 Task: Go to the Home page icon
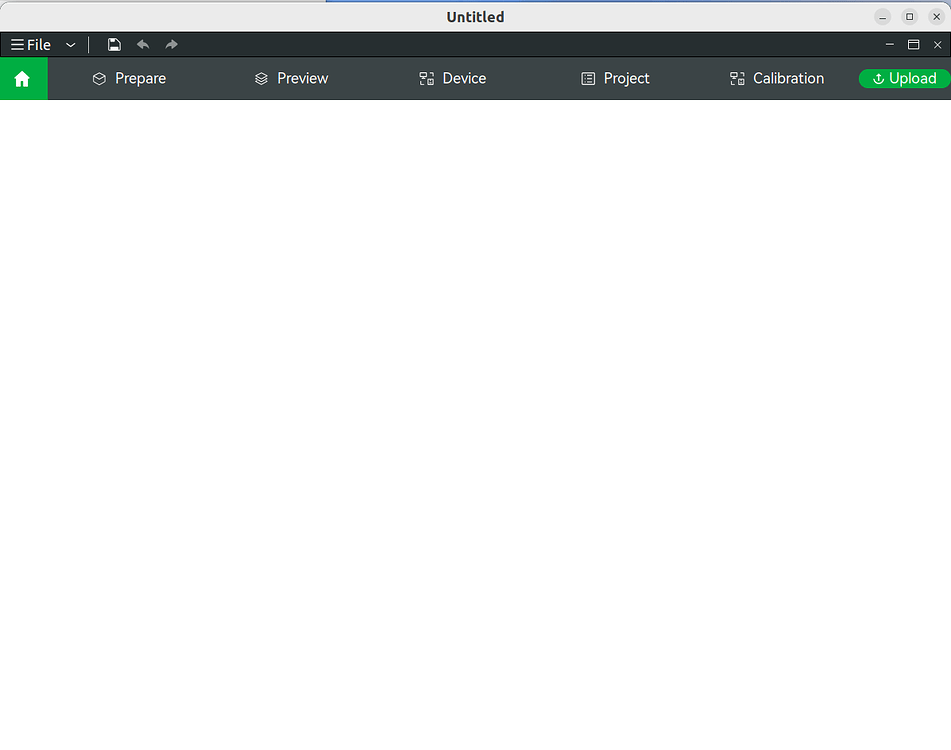click(23, 79)
